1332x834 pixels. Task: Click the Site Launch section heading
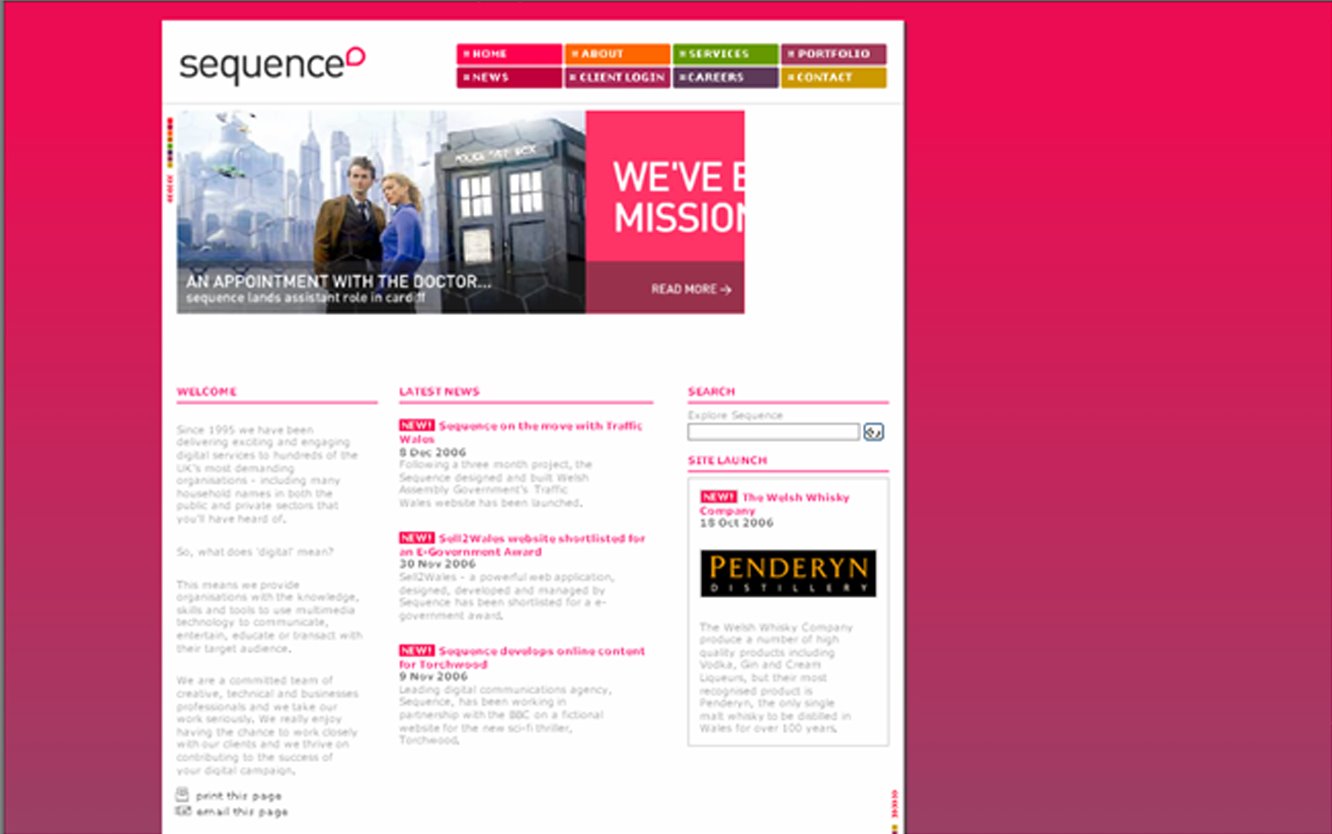(727, 461)
